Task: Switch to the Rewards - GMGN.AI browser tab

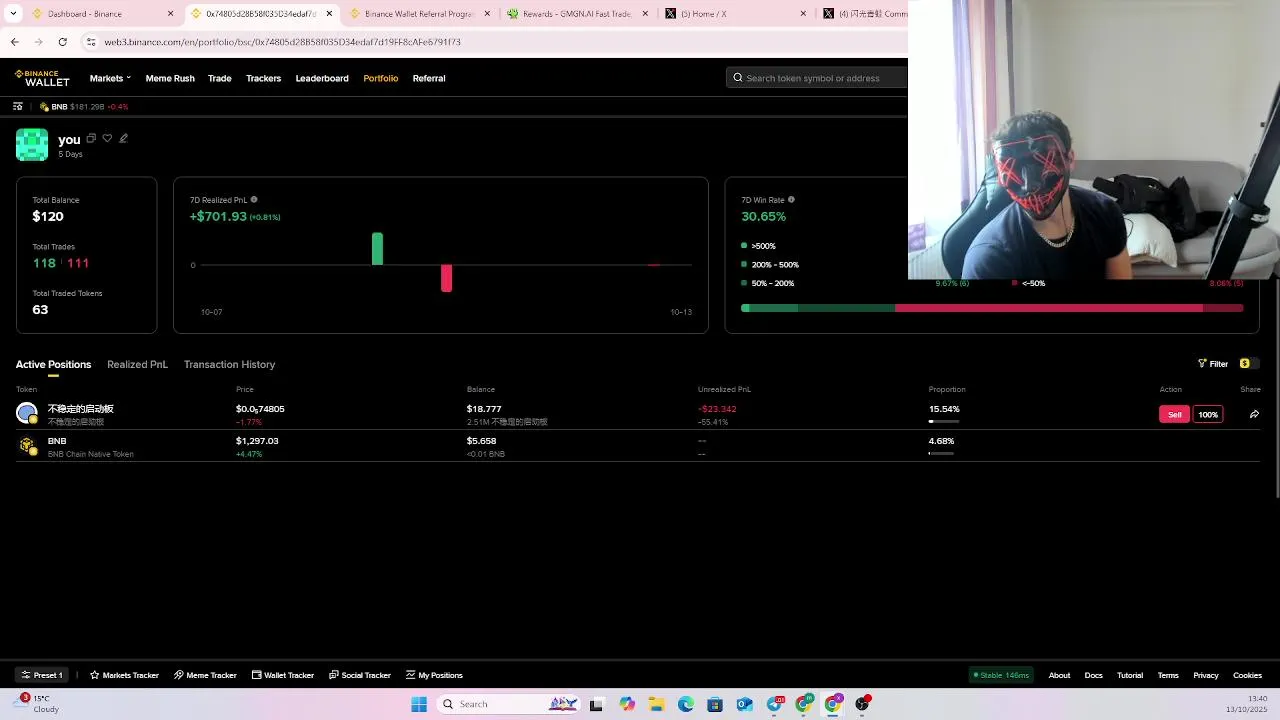Action: (x=577, y=14)
